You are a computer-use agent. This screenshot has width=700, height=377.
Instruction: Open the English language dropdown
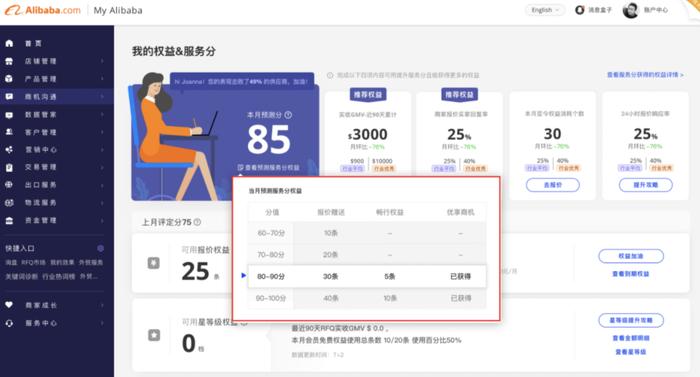coord(545,10)
